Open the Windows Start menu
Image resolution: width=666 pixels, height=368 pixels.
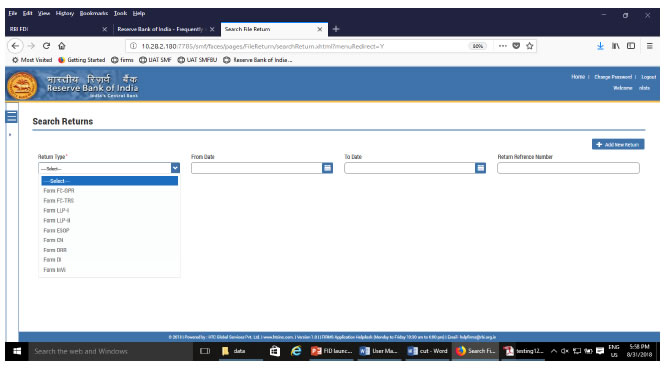(17, 351)
